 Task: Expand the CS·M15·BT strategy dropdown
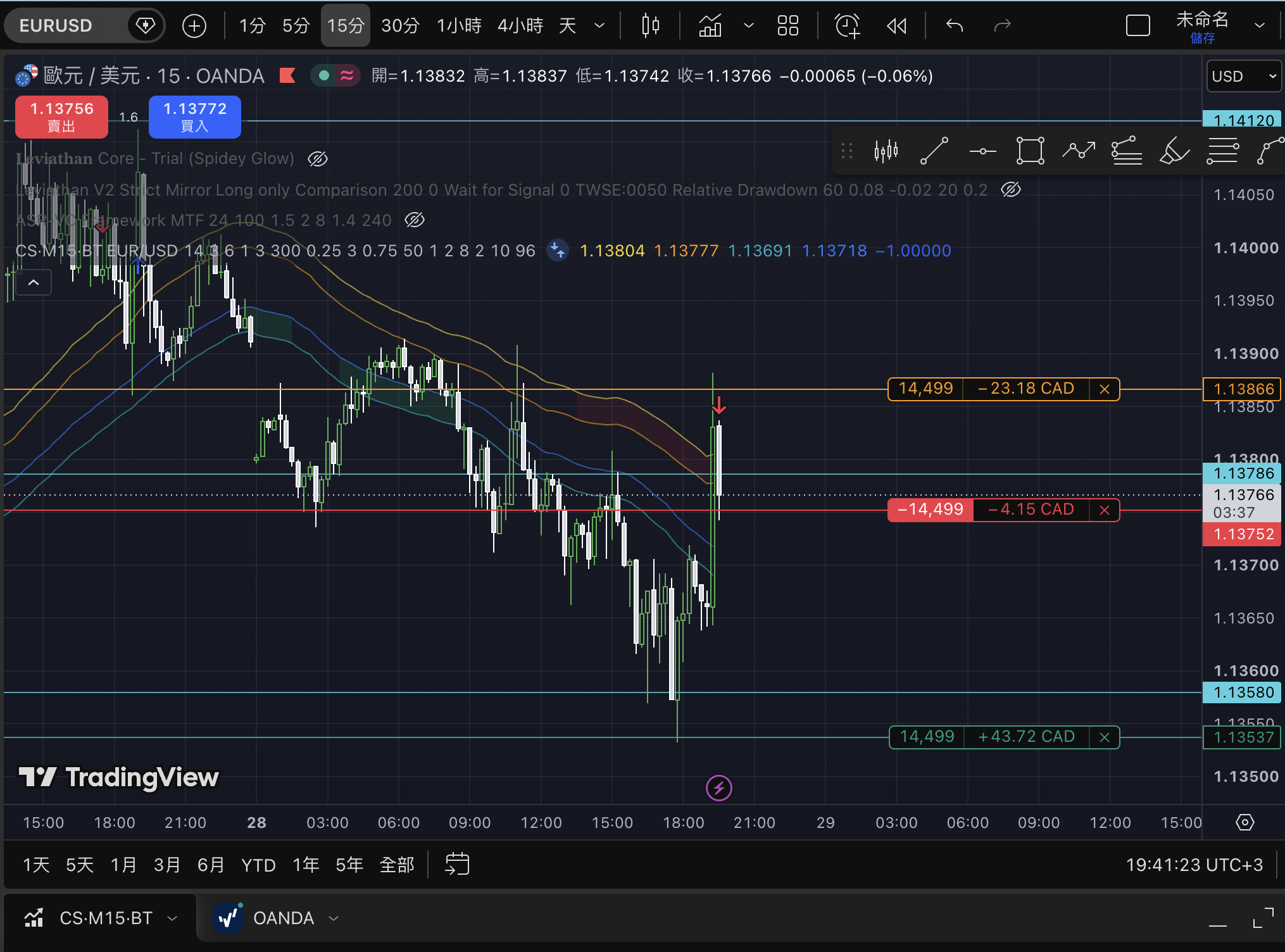coord(172,918)
